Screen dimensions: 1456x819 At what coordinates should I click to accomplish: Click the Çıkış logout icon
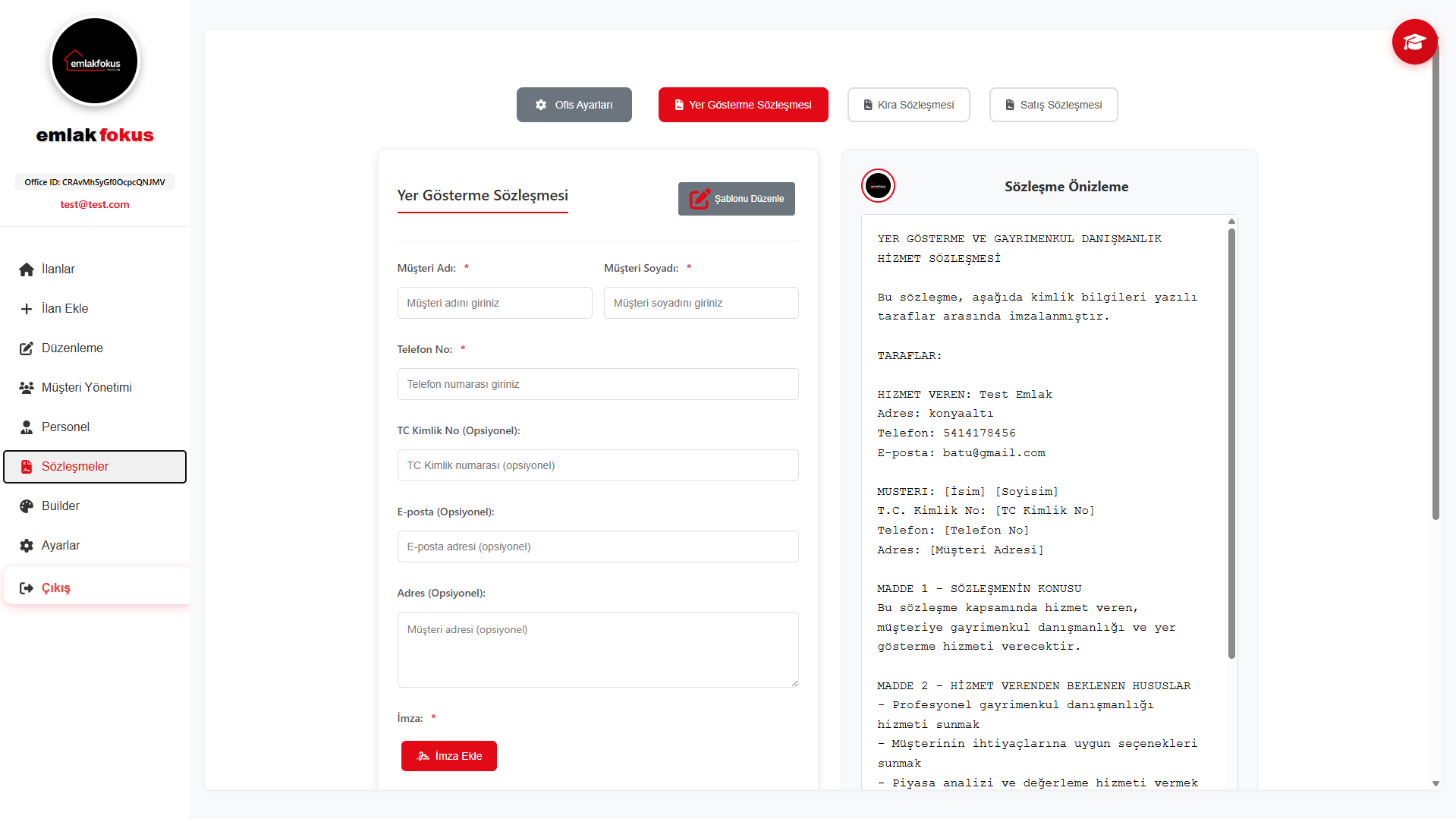coord(27,587)
